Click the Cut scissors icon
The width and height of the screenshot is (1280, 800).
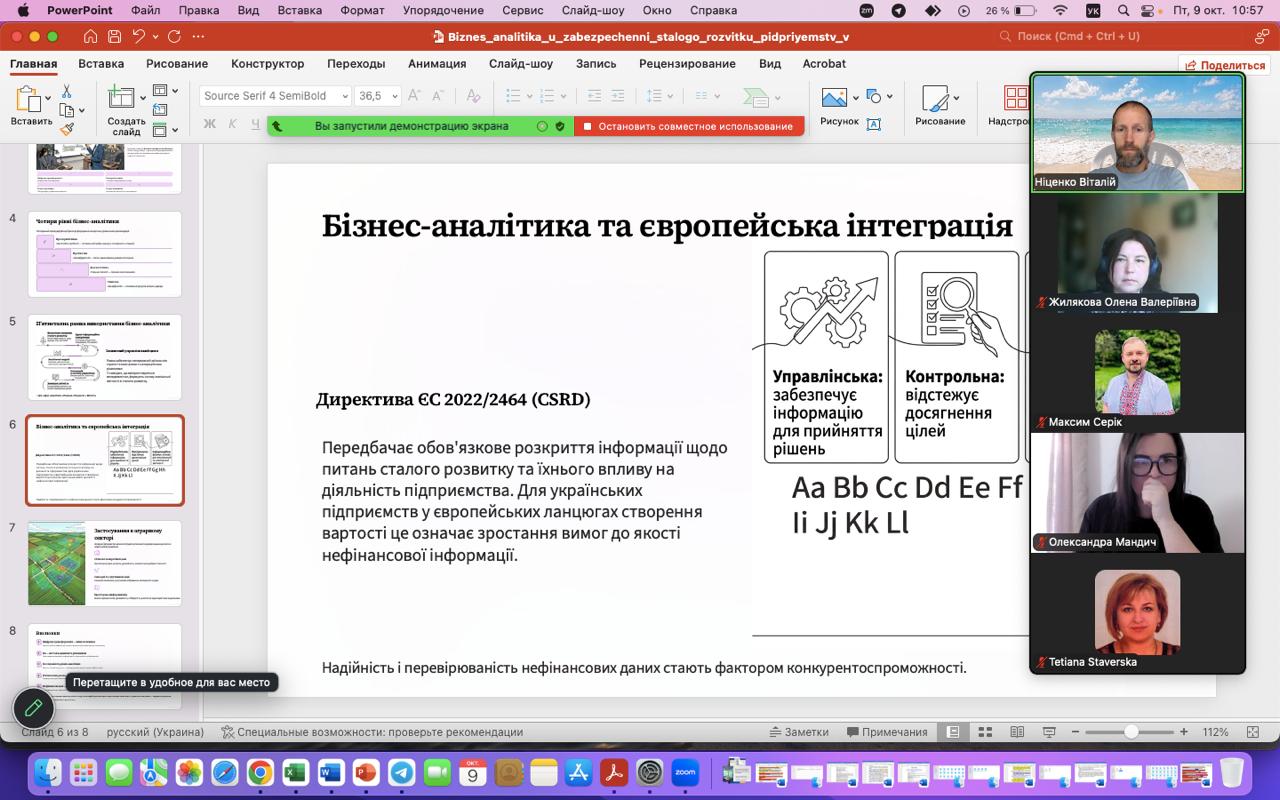click(x=67, y=91)
